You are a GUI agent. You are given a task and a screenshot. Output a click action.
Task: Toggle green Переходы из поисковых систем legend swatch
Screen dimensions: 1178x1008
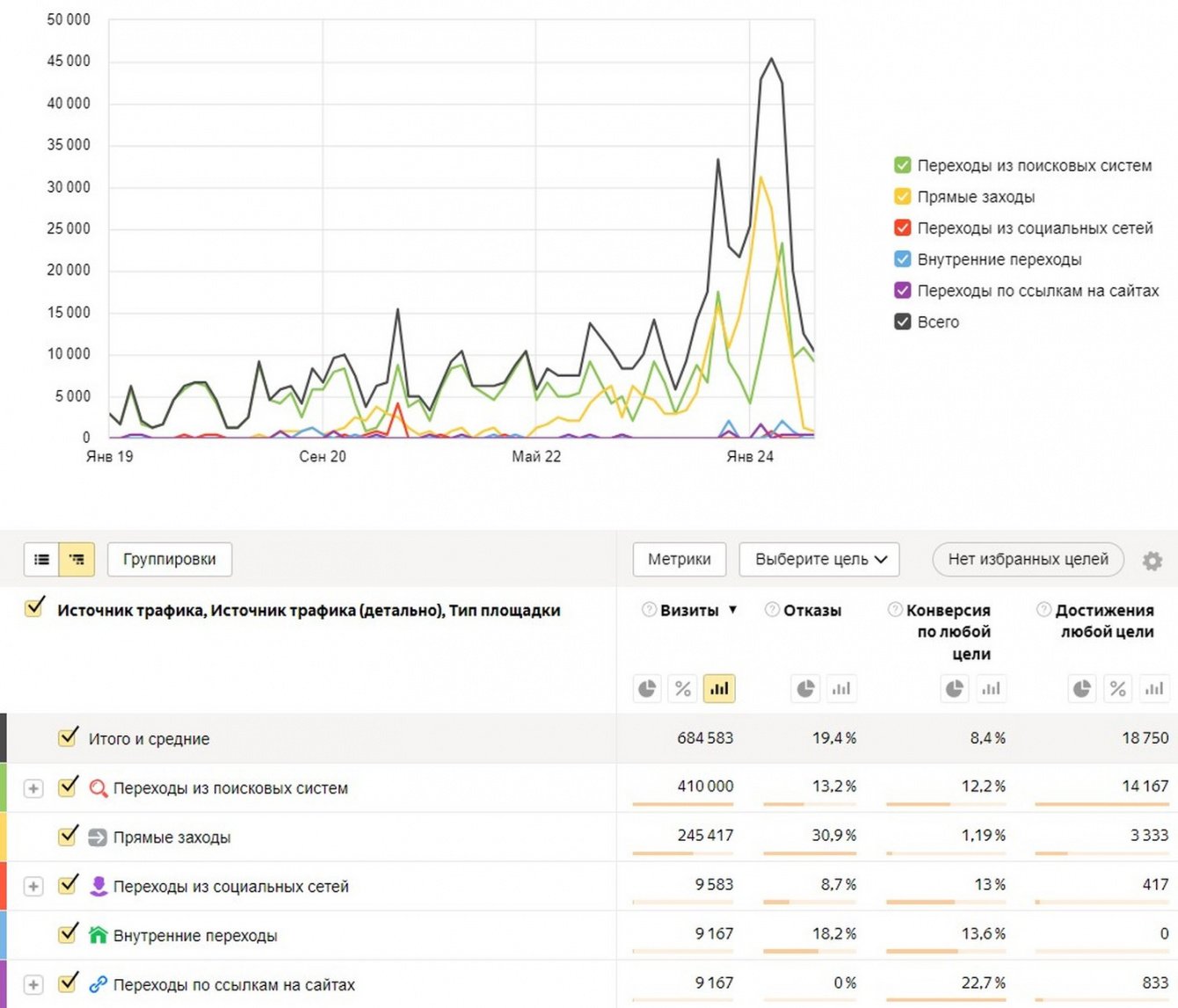[x=903, y=165]
